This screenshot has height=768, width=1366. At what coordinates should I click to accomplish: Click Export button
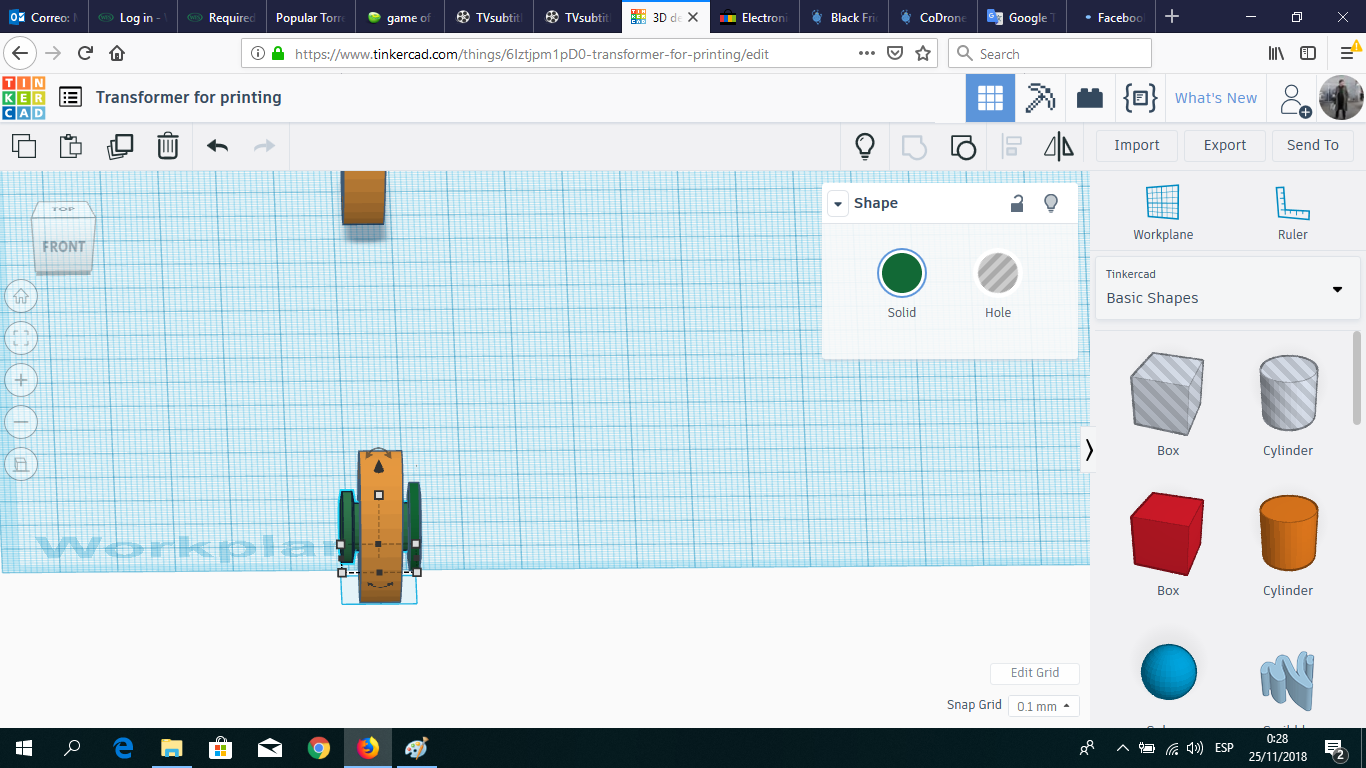point(1225,145)
